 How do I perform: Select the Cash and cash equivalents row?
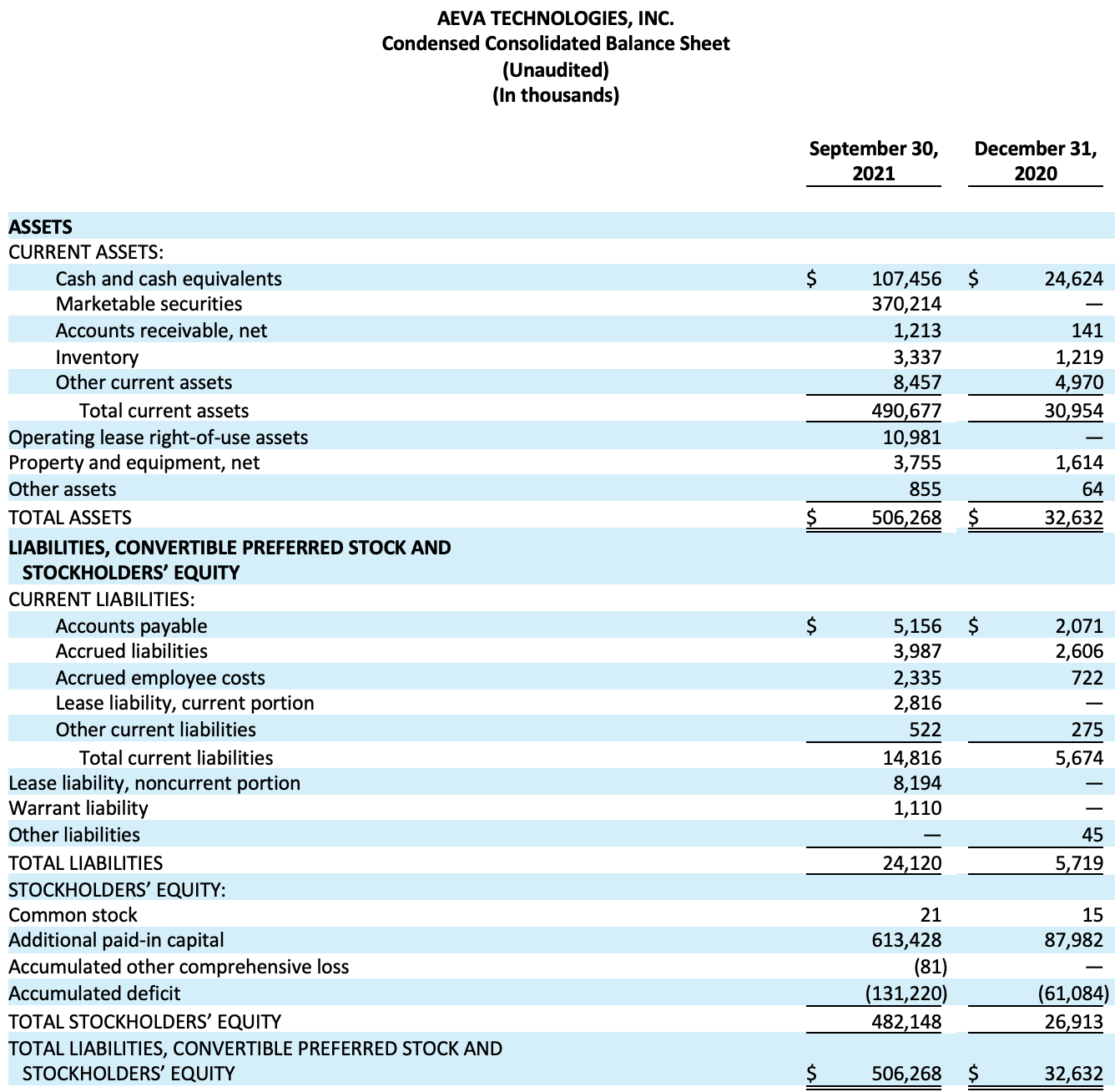pos(169,278)
